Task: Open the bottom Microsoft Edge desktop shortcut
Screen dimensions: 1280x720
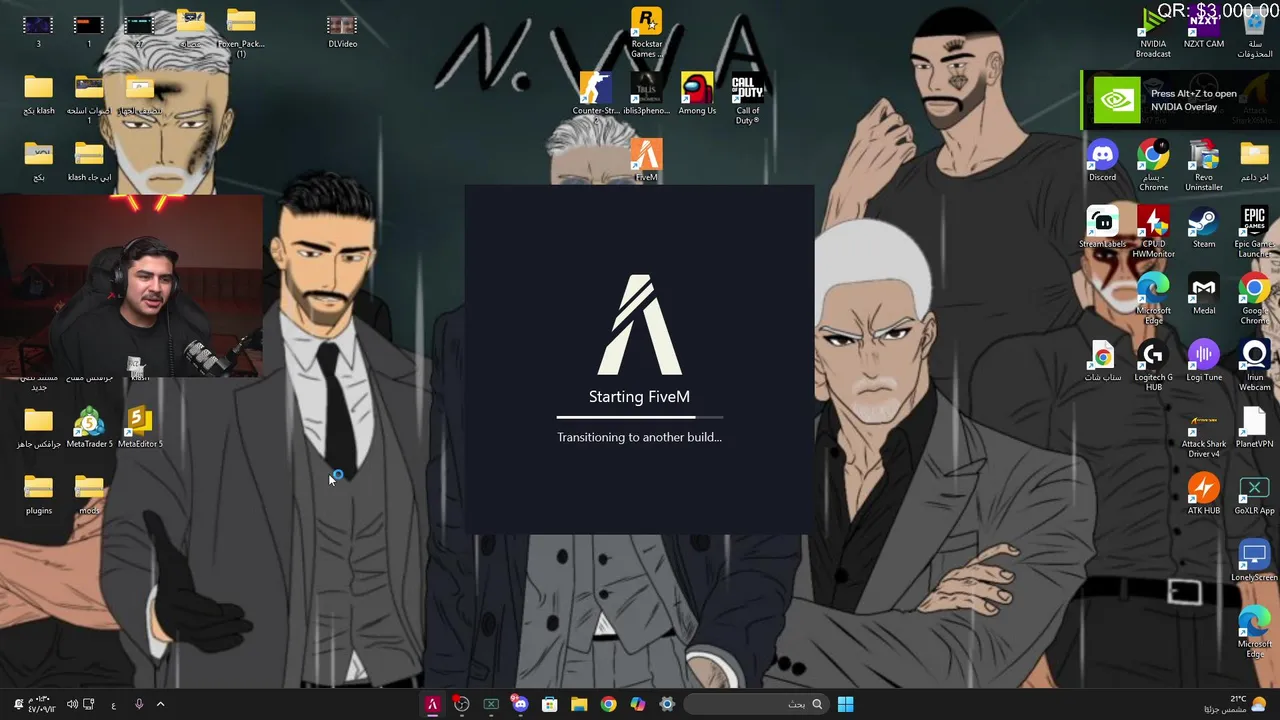Action: point(1254,632)
